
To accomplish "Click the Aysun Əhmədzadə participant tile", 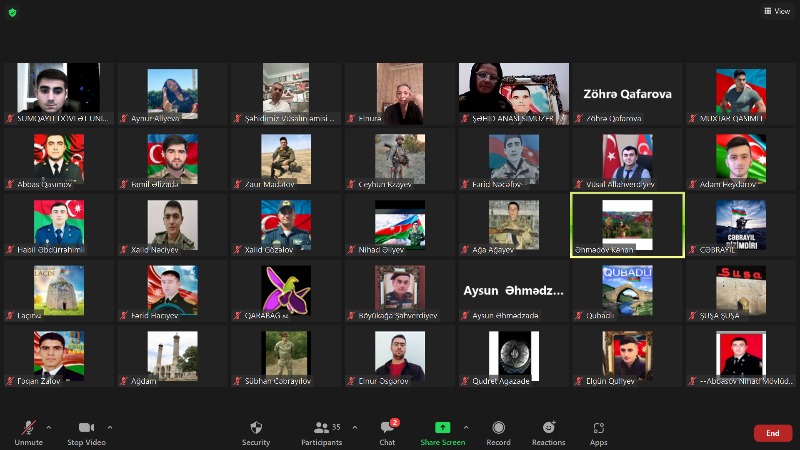I will pos(513,290).
